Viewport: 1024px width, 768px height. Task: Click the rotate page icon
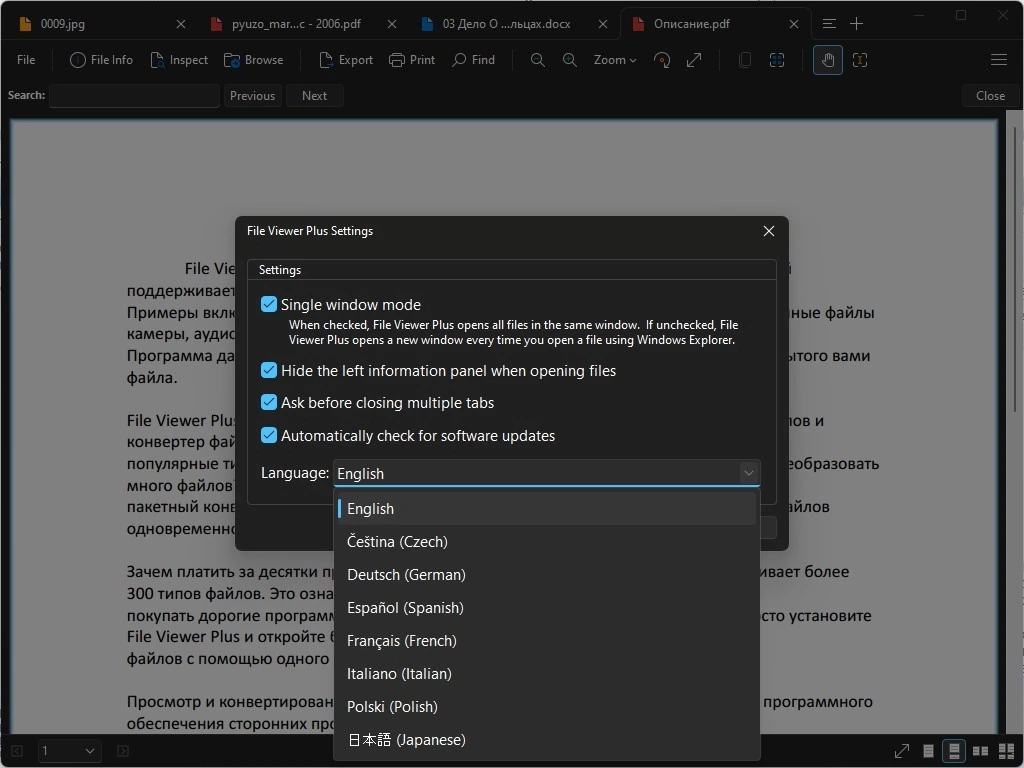pos(662,60)
